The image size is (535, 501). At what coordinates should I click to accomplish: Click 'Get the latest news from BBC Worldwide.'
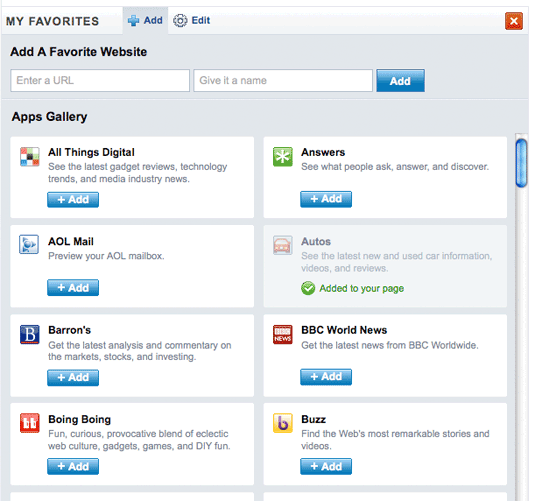(390, 345)
